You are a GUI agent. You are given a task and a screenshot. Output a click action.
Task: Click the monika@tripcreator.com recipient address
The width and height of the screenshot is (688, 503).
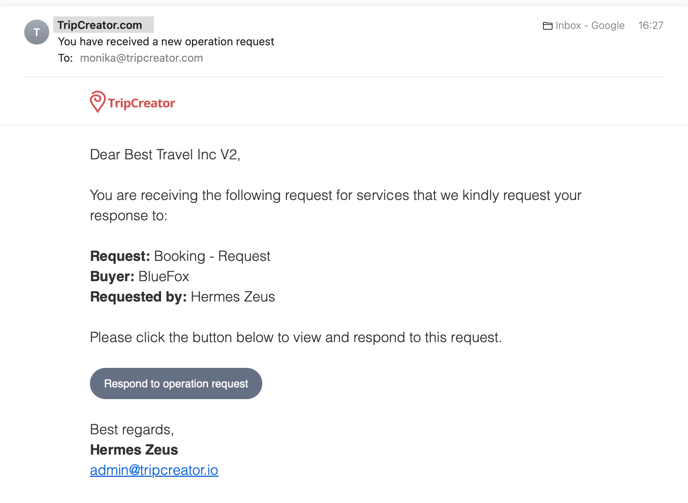point(141,58)
